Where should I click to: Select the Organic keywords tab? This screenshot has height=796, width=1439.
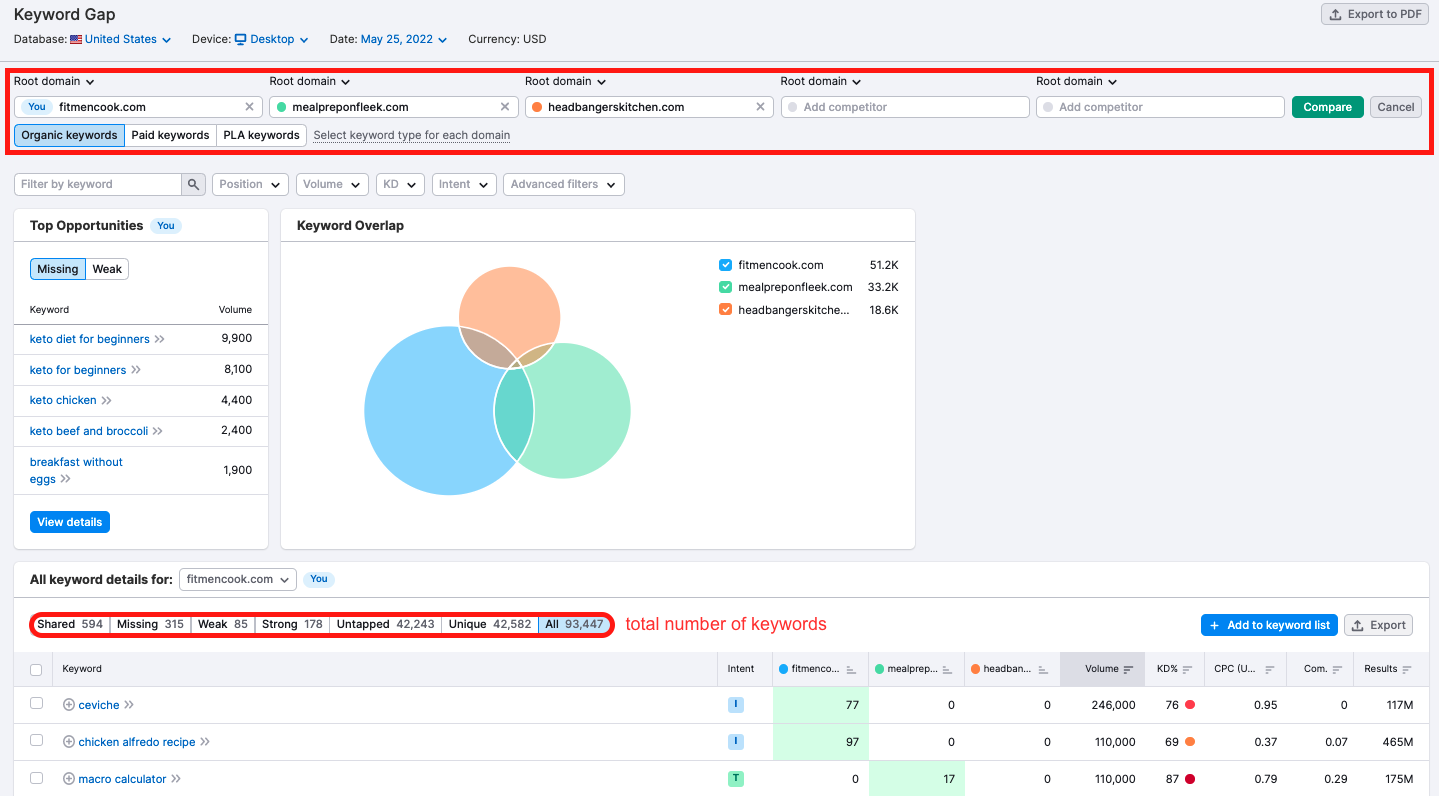(x=69, y=135)
